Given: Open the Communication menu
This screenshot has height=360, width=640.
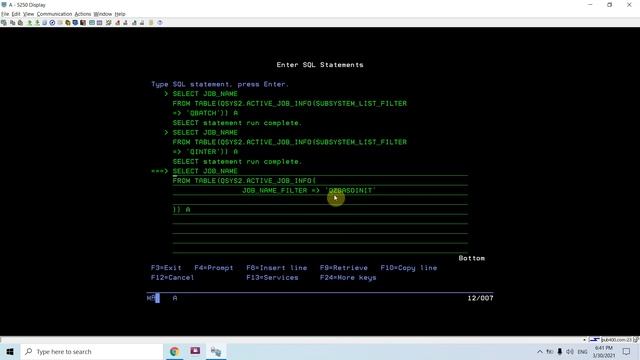Looking at the screenshot, I should (54, 14).
